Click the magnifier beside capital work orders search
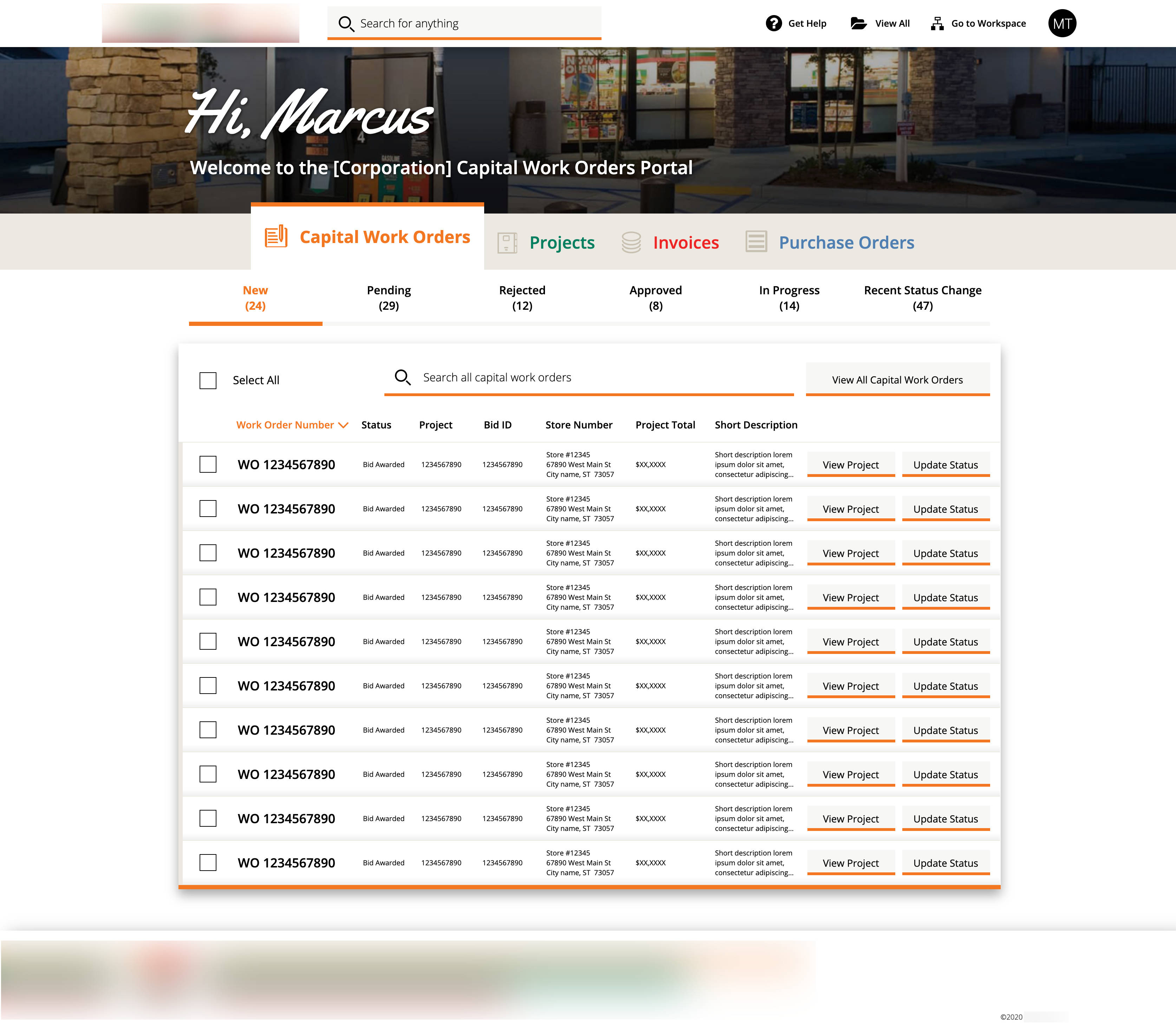 pyautogui.click(x=403, y=377)
